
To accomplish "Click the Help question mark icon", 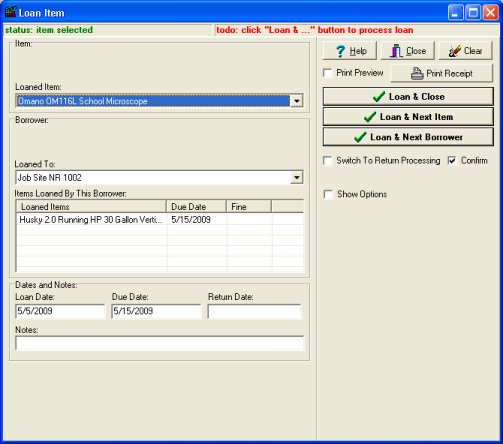I will [x=340, y=51].
